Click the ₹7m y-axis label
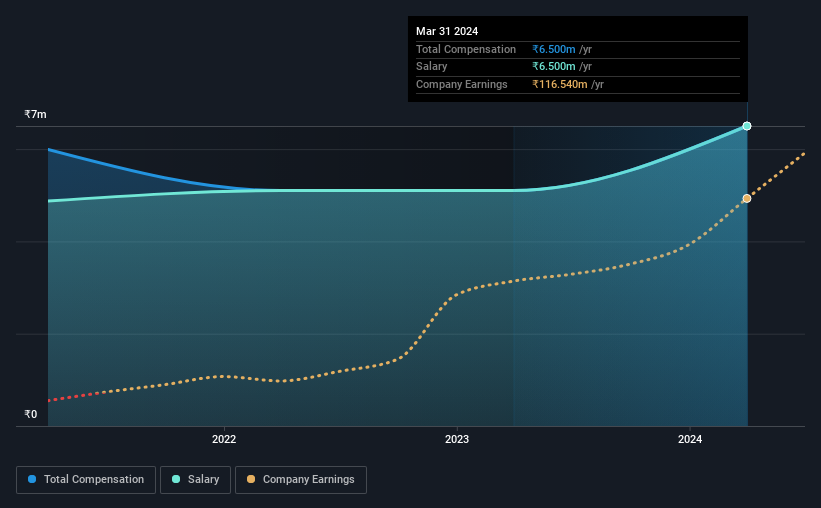This screenshot has width=821, height=508. pyautogui.click(x=35, y=114)
